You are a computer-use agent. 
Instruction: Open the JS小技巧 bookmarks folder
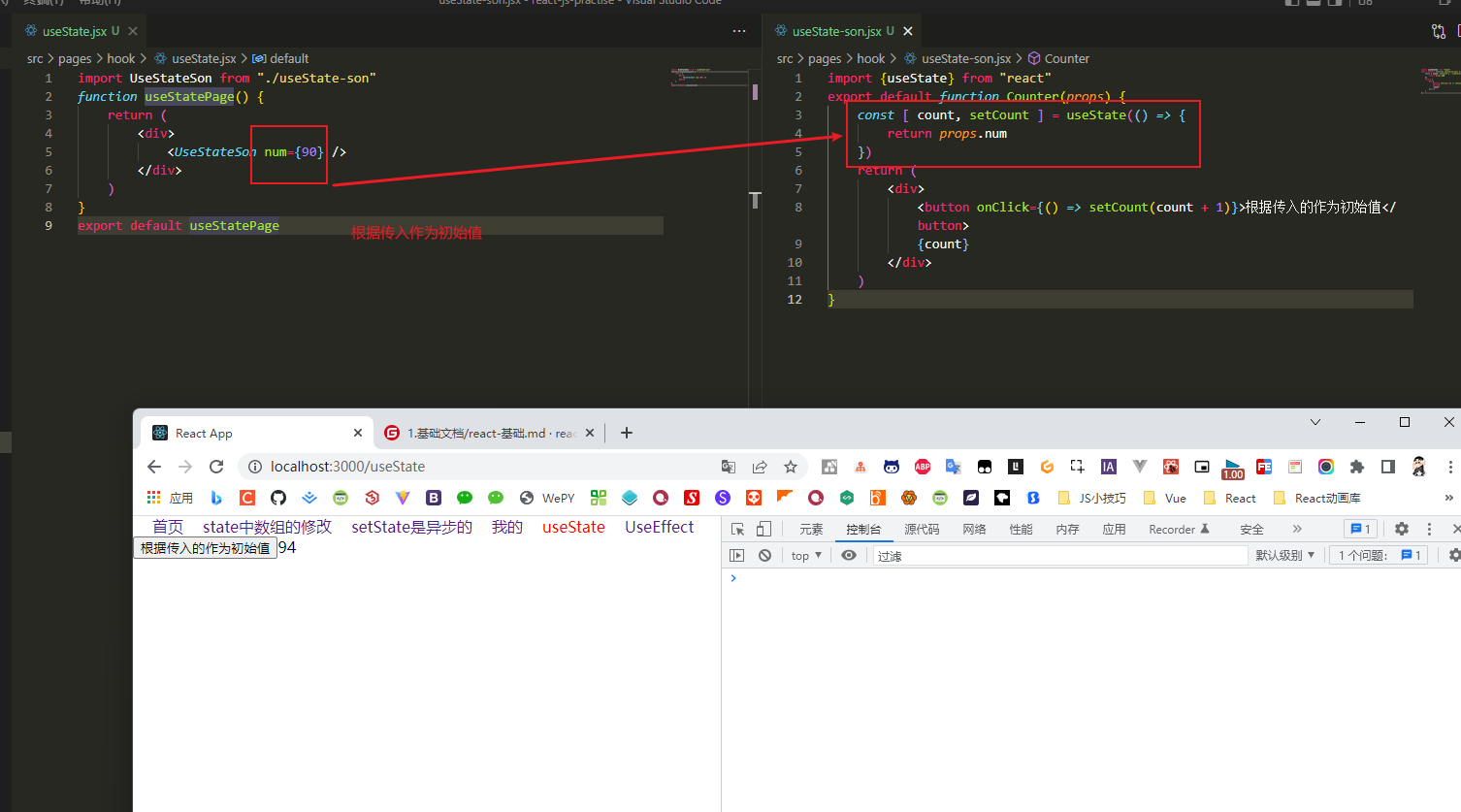tap(1091, 498)
